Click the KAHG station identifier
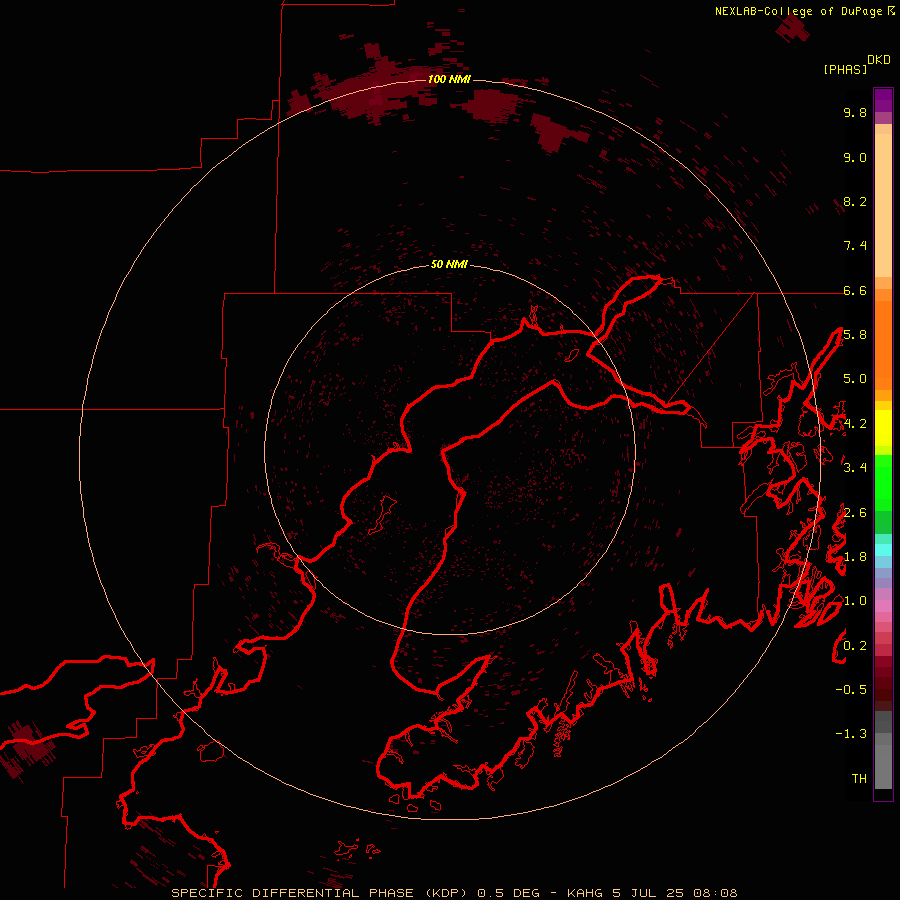The width and height of the screenshot is (900, 900). tap(584, 893)
